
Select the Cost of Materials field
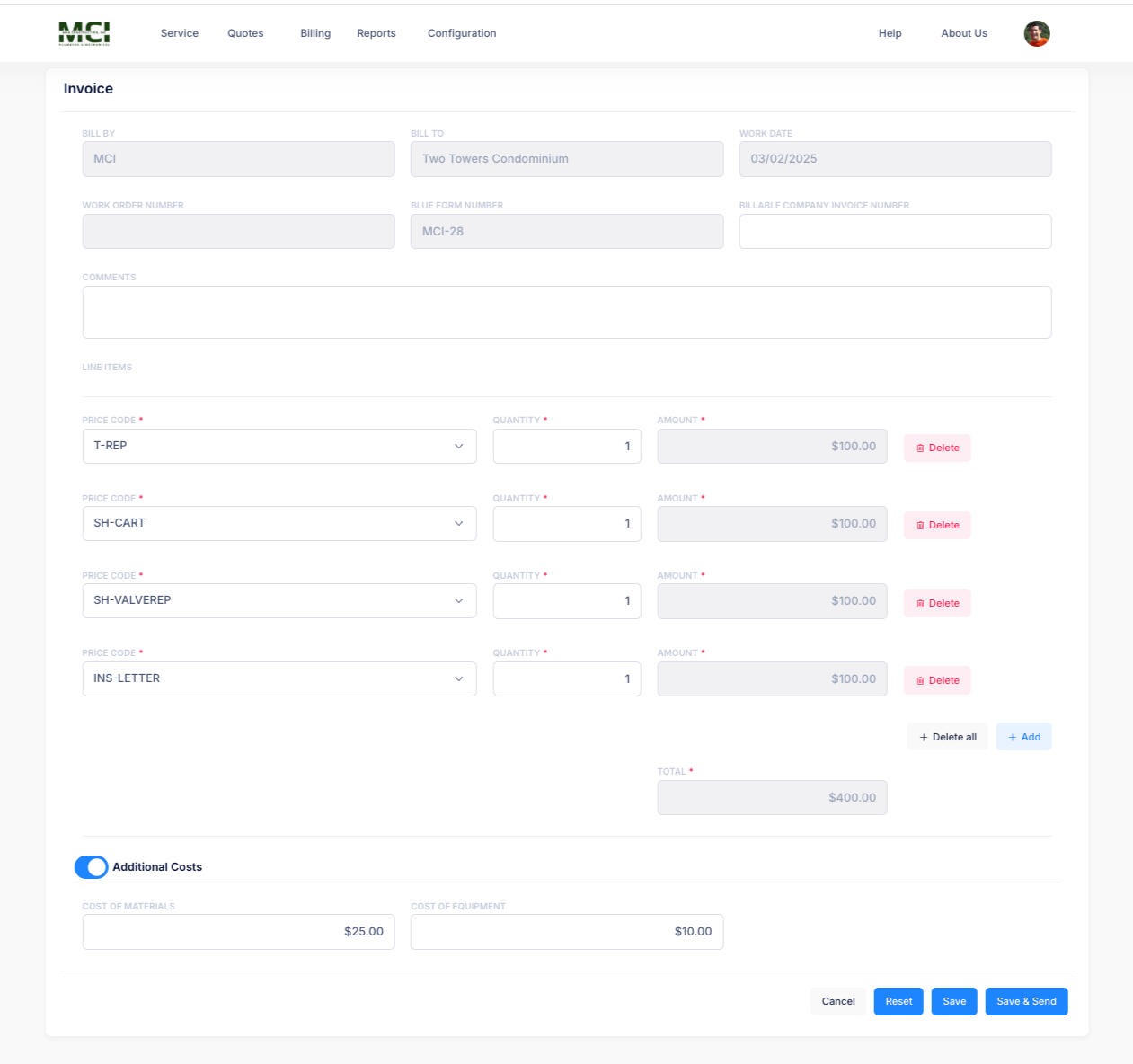coord(238,932)
